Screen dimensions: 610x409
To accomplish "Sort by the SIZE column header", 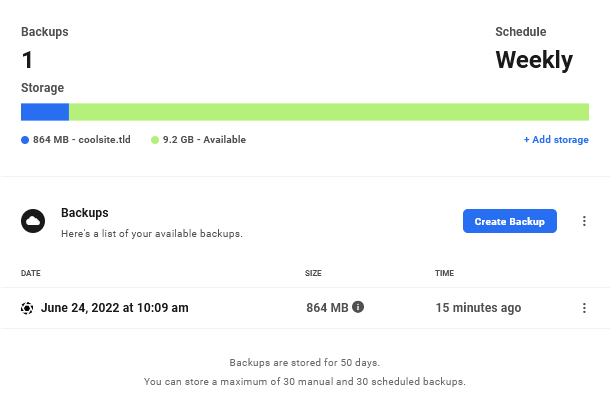I will point(313,273).
